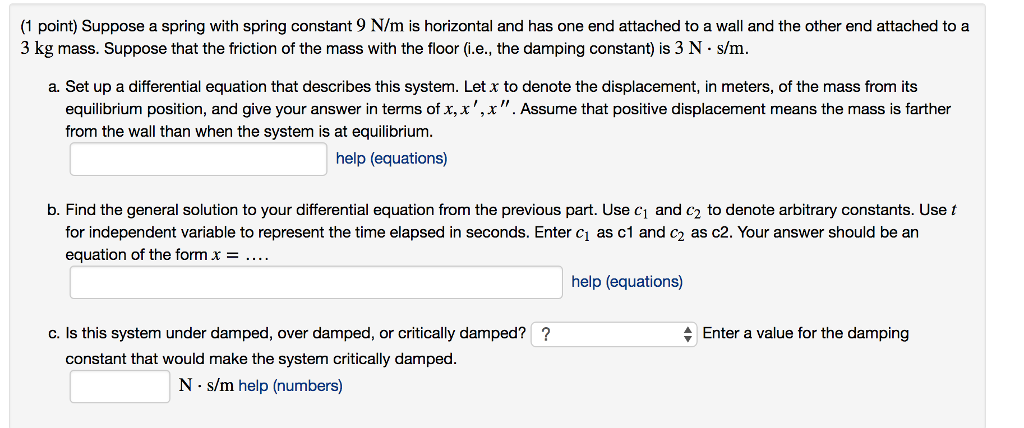Image resolution: width=1024 pixels, height=428 pixels.
Task: Click the up-down arrows on damping dropdown
Action: [x=687, y=334]
